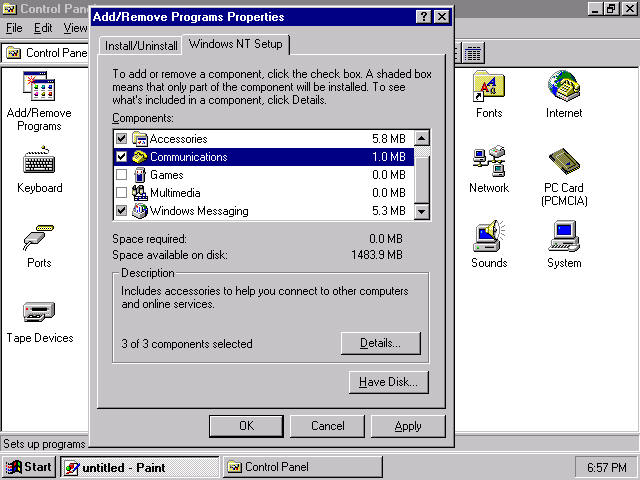Switch to the Install/Uninstall tab
This screenshot has height=480, width=640.
tap(141, 46)
